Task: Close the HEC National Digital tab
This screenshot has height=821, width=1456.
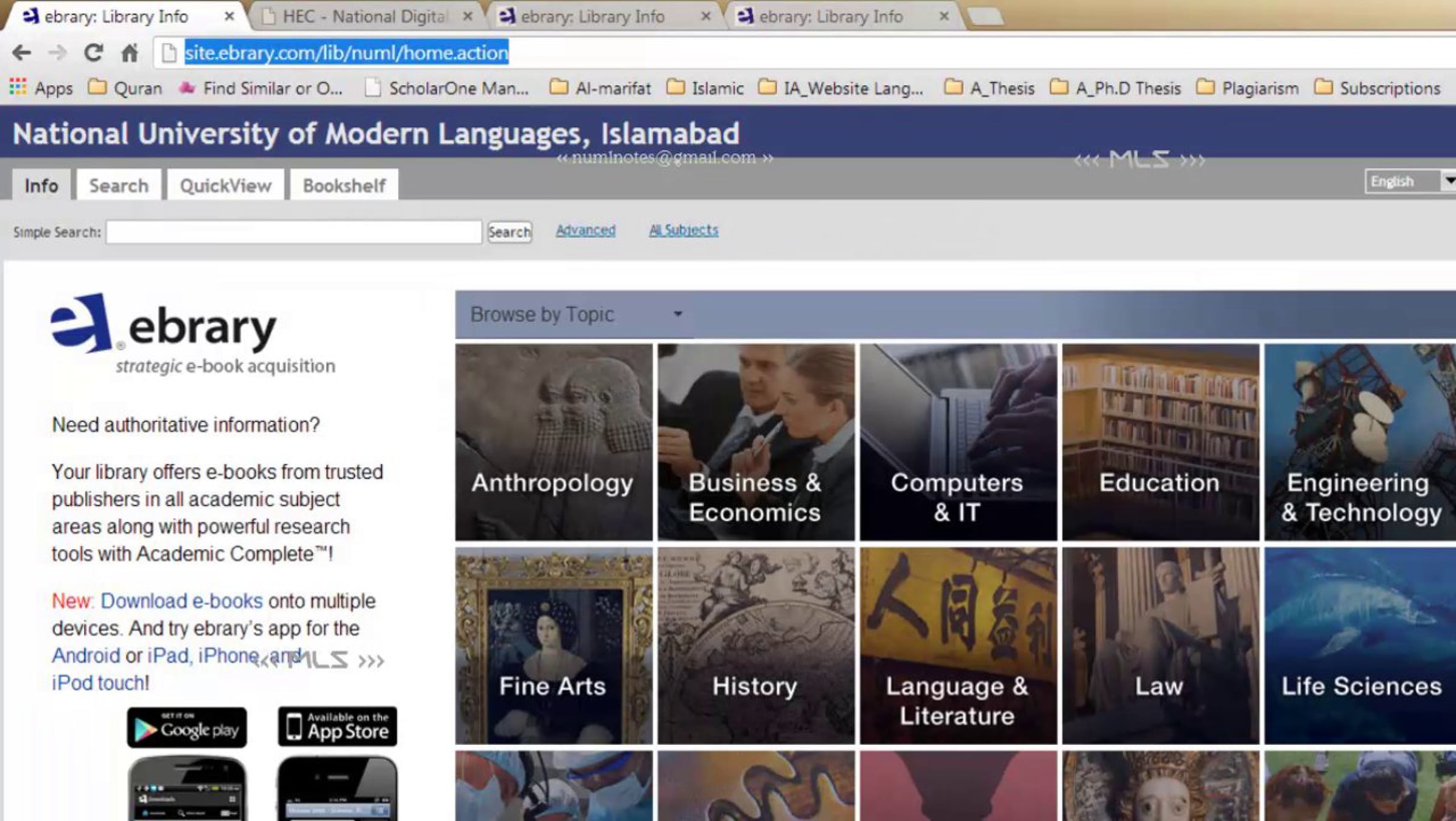Action: tap(467, 16)
